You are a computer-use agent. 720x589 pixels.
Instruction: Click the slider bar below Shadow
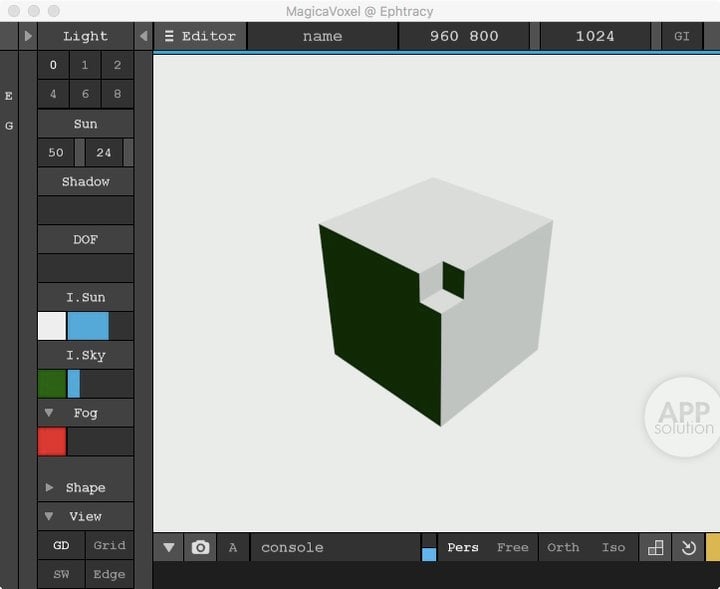[85, 210]
